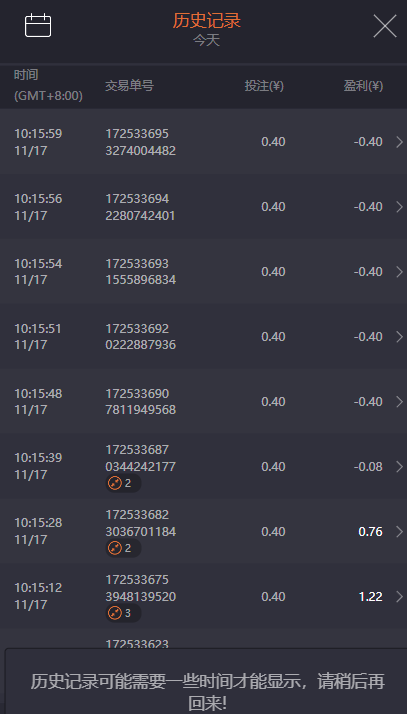Open the record with profit 1.22

pos(204,597)
